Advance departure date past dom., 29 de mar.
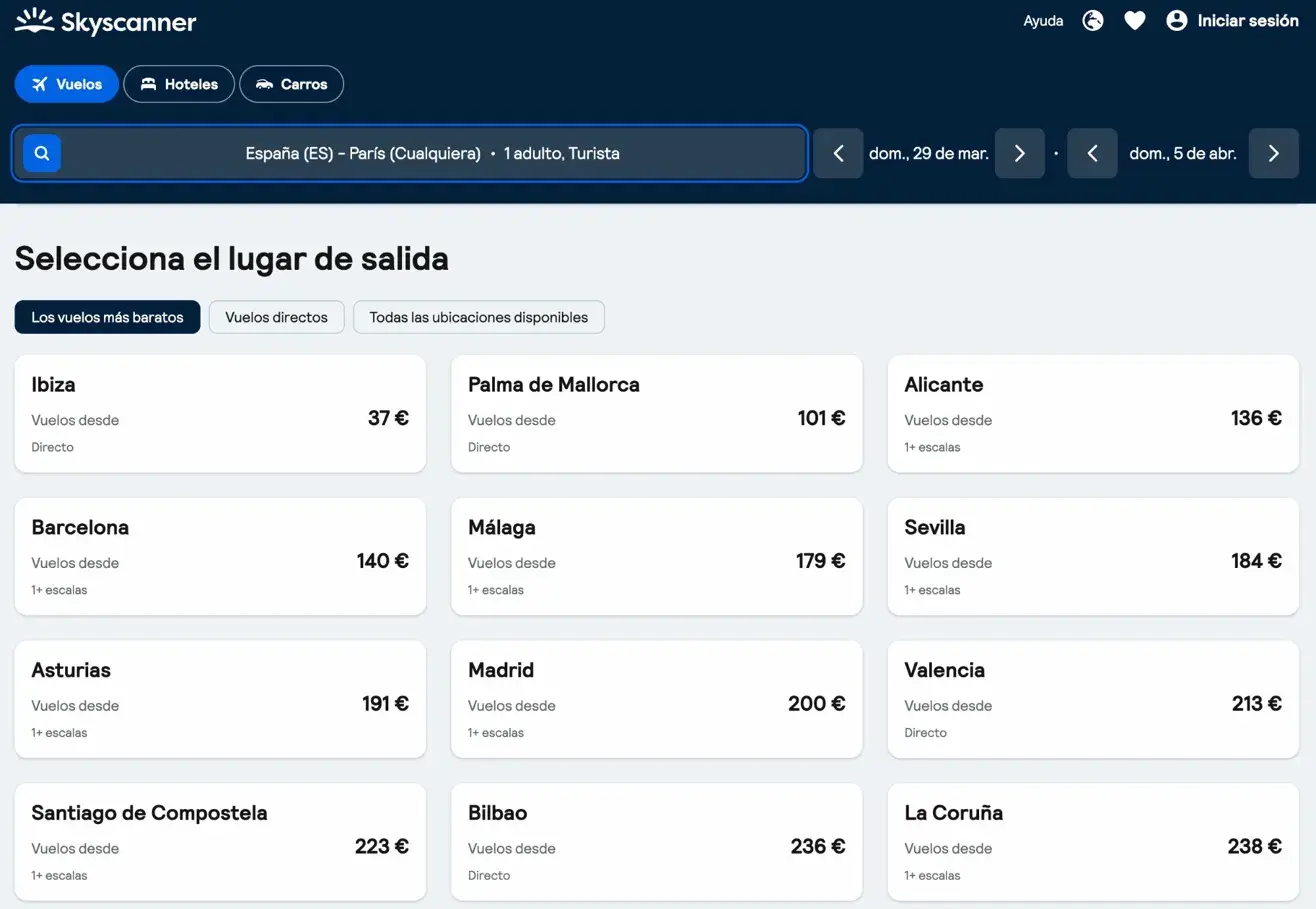The height and width of the screenshot is (909, 1316). (x=1019, y=153)
